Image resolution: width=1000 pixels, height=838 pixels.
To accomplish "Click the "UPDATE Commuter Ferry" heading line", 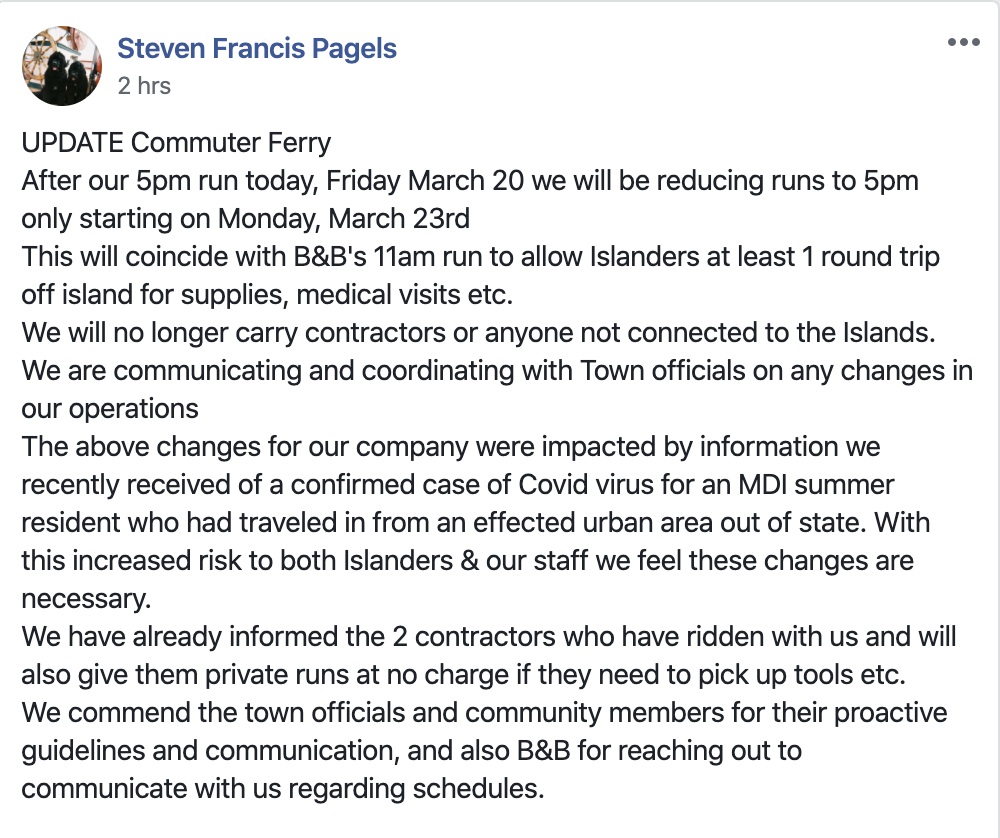I will [176, 142].
